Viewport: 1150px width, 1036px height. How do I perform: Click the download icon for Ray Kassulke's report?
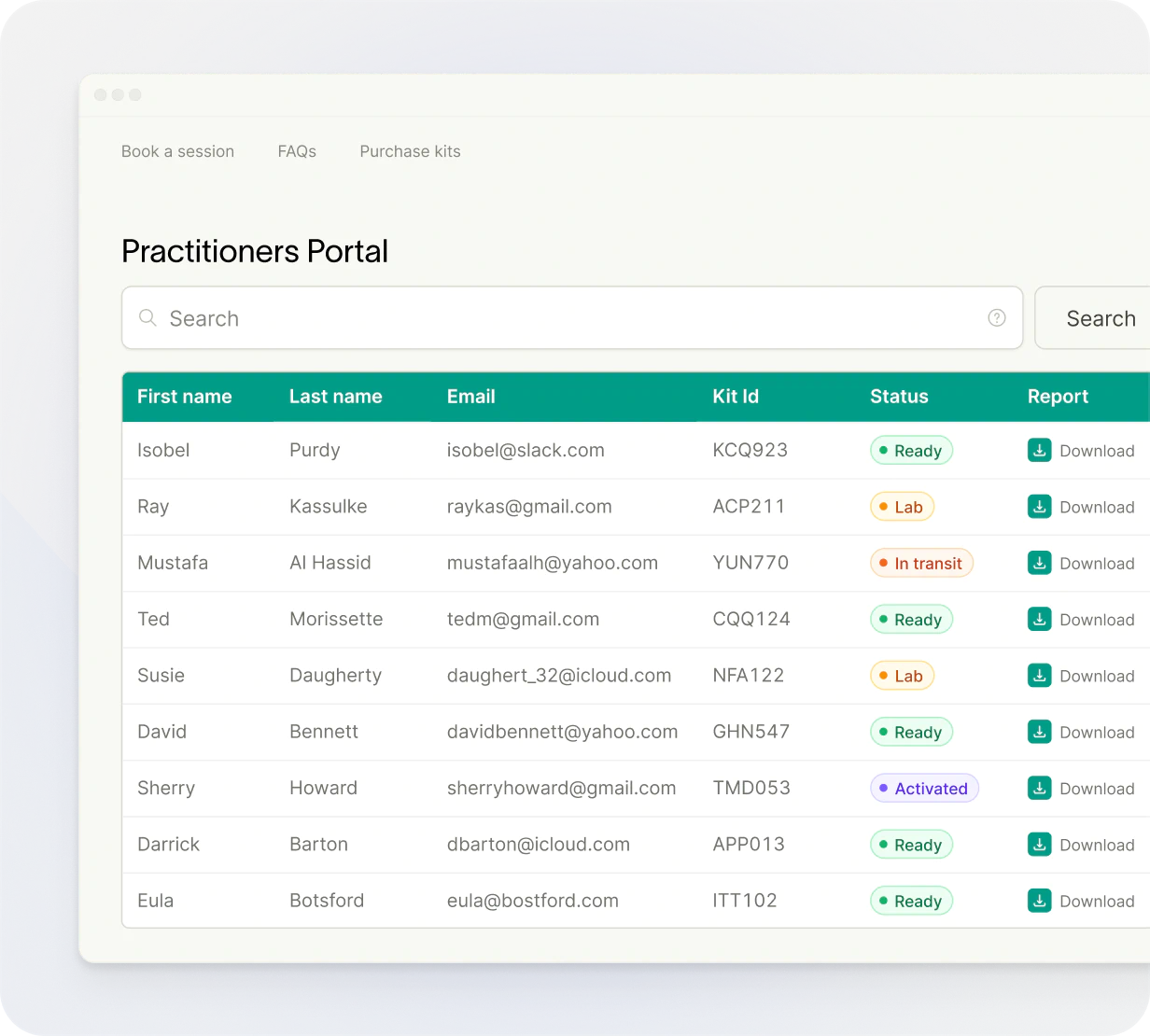(1039, 507)
